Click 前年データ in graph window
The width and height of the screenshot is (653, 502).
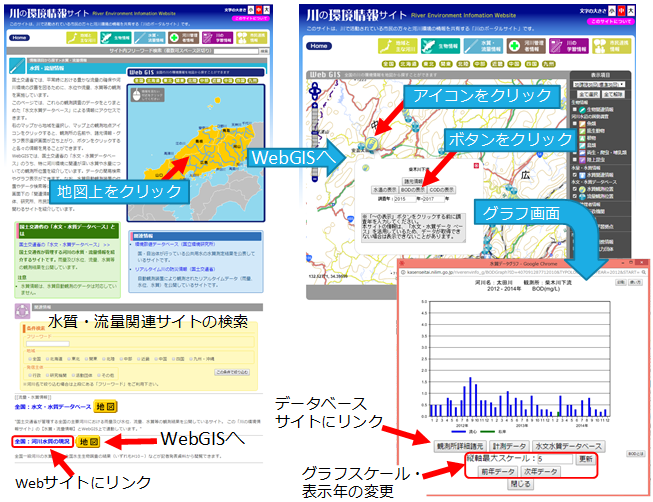[498, 472]
